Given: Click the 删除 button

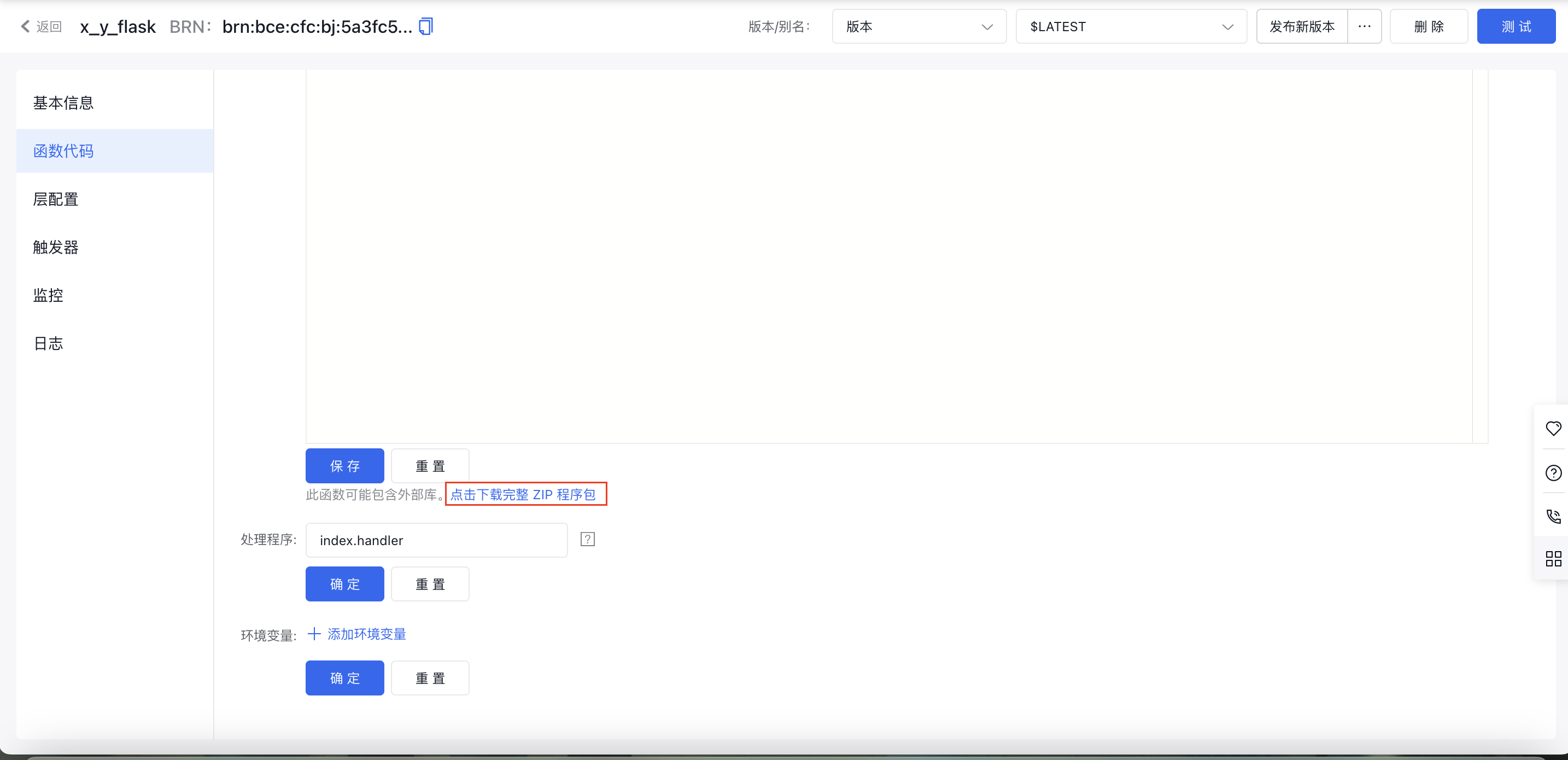Looking at the screenshot, I should point(1429,26).
